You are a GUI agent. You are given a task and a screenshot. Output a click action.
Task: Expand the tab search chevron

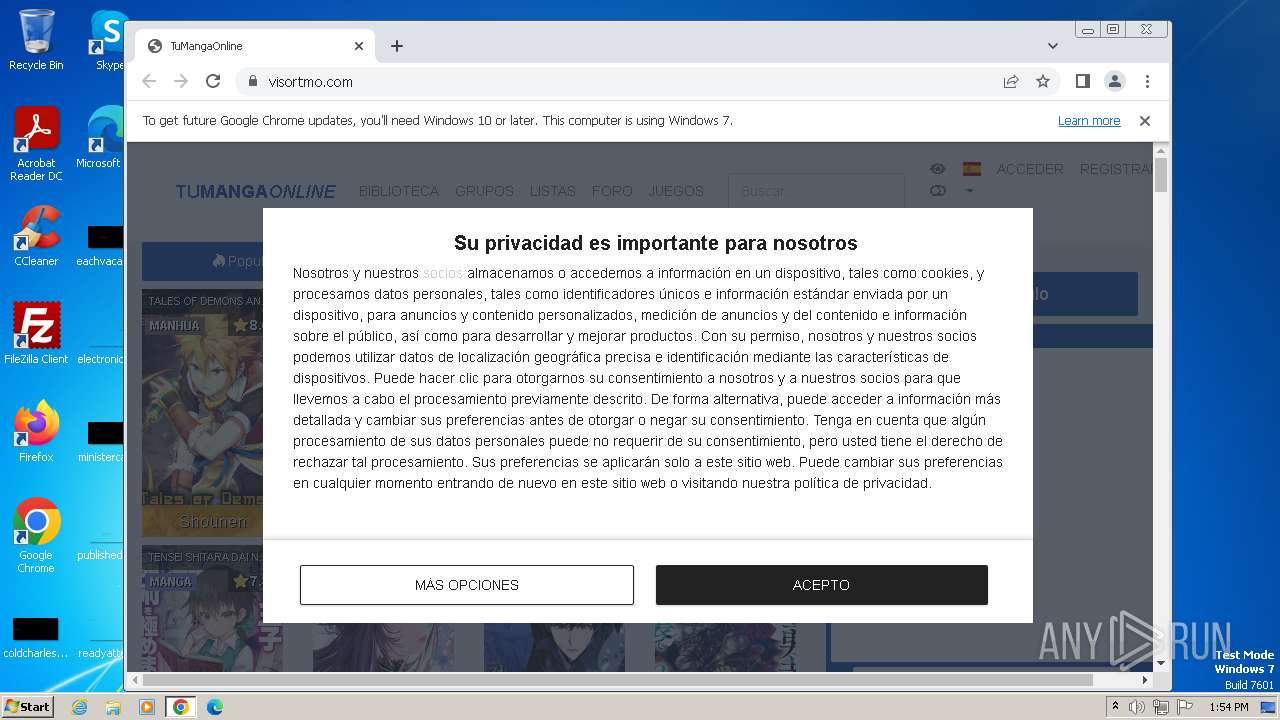click(x=1053, y=46)
